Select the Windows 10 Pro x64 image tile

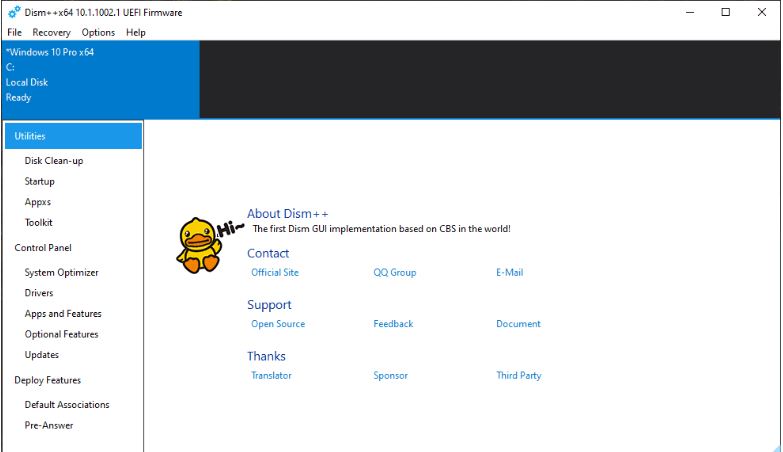click(x=100, y=79)
